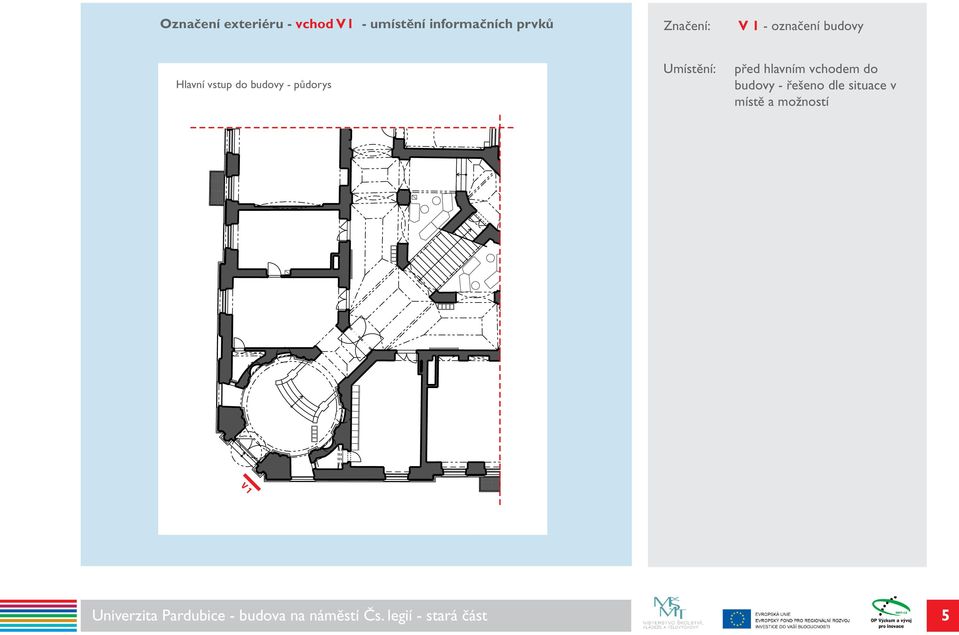
Task: Click the caption 'Hlavní vstup do budovy - půdorys'
Action: (253, 84)
